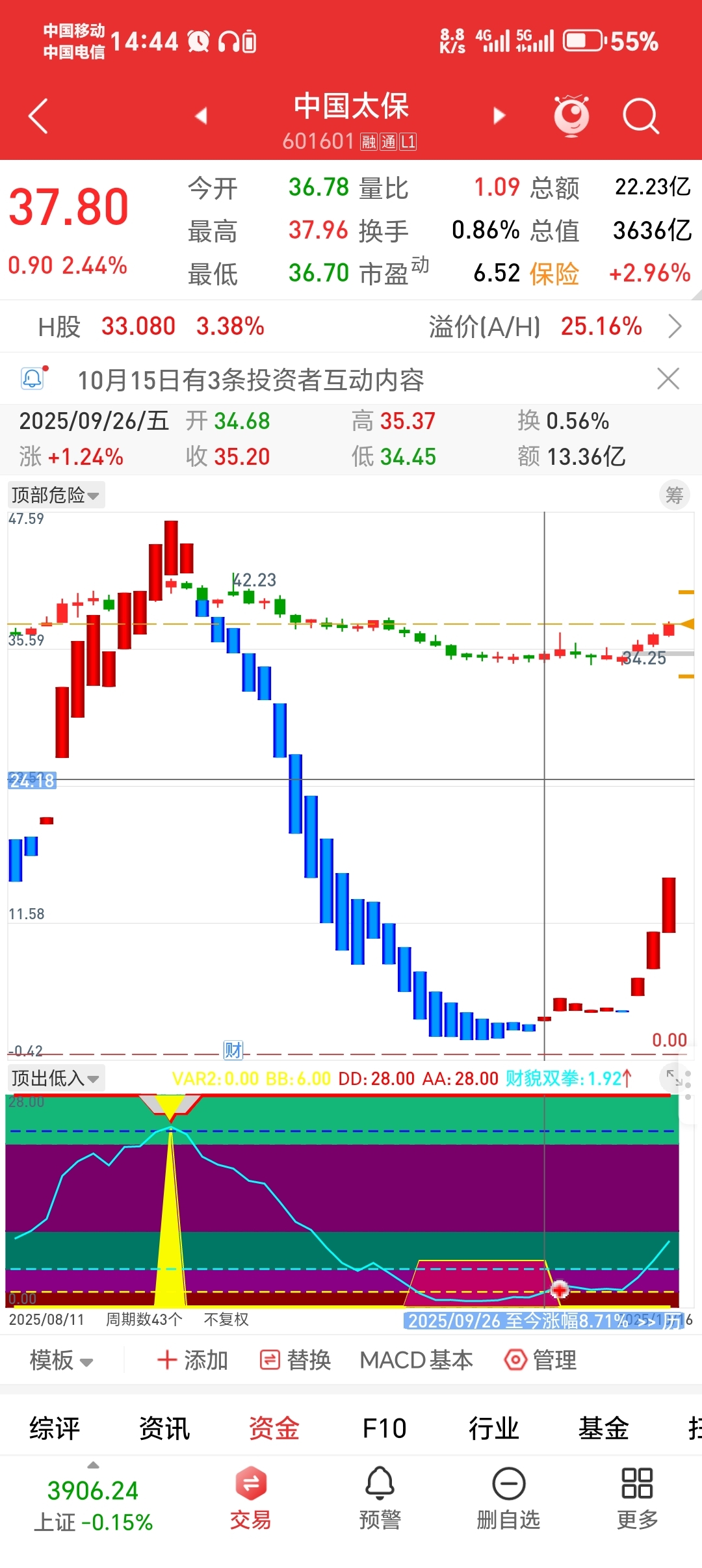This screenshot has height=1568, width=702.
Task: Tap the orange triangle price marker
Action: coord(686,623)
